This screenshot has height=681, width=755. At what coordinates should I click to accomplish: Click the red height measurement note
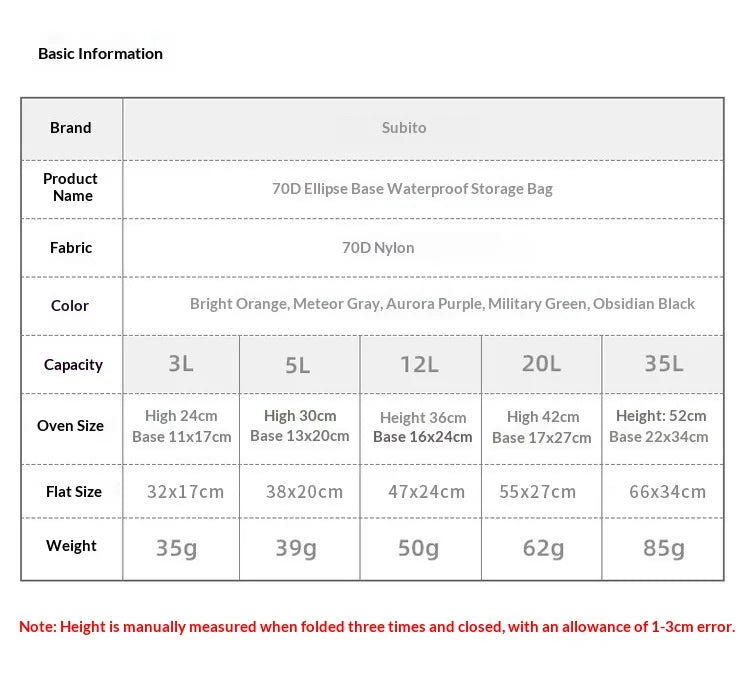click(377, 627)
